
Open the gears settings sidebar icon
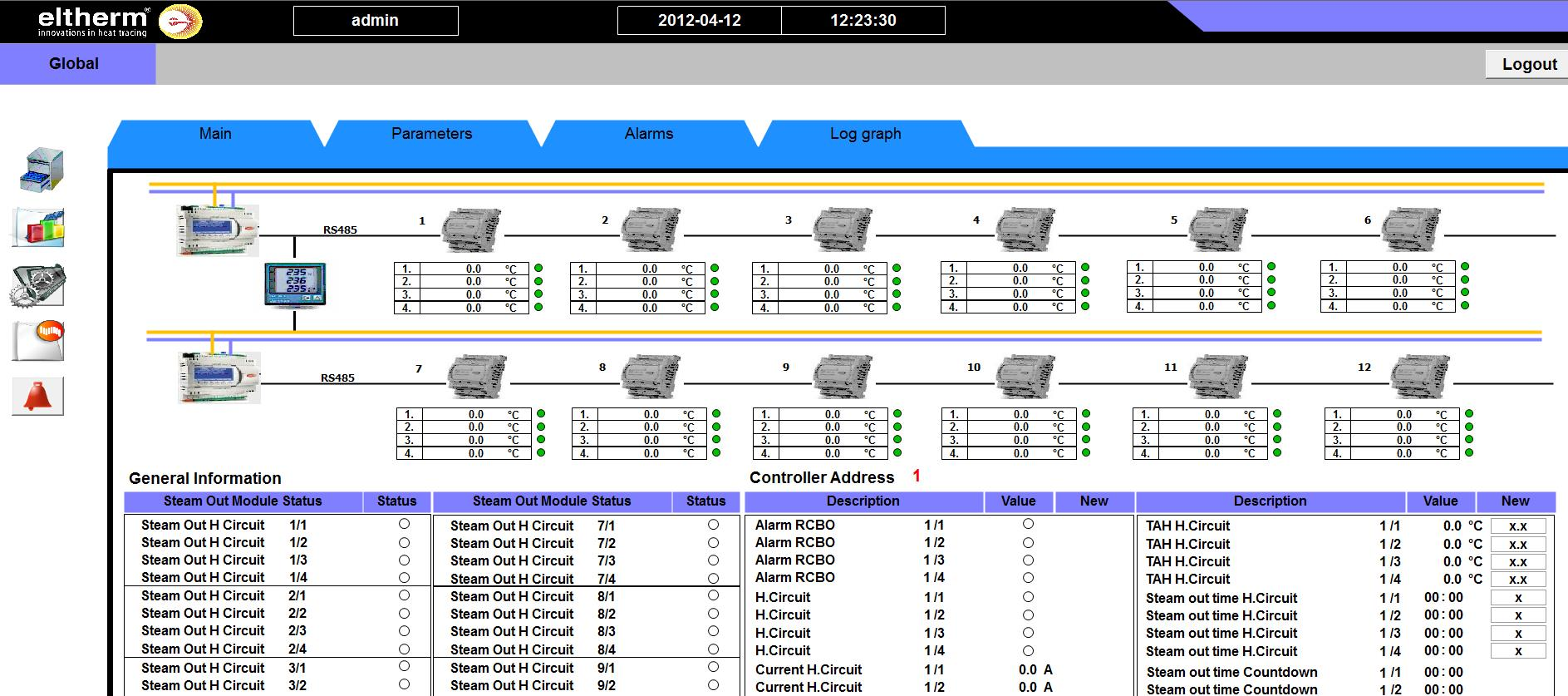pyautogui.click(x=37, y=284)
